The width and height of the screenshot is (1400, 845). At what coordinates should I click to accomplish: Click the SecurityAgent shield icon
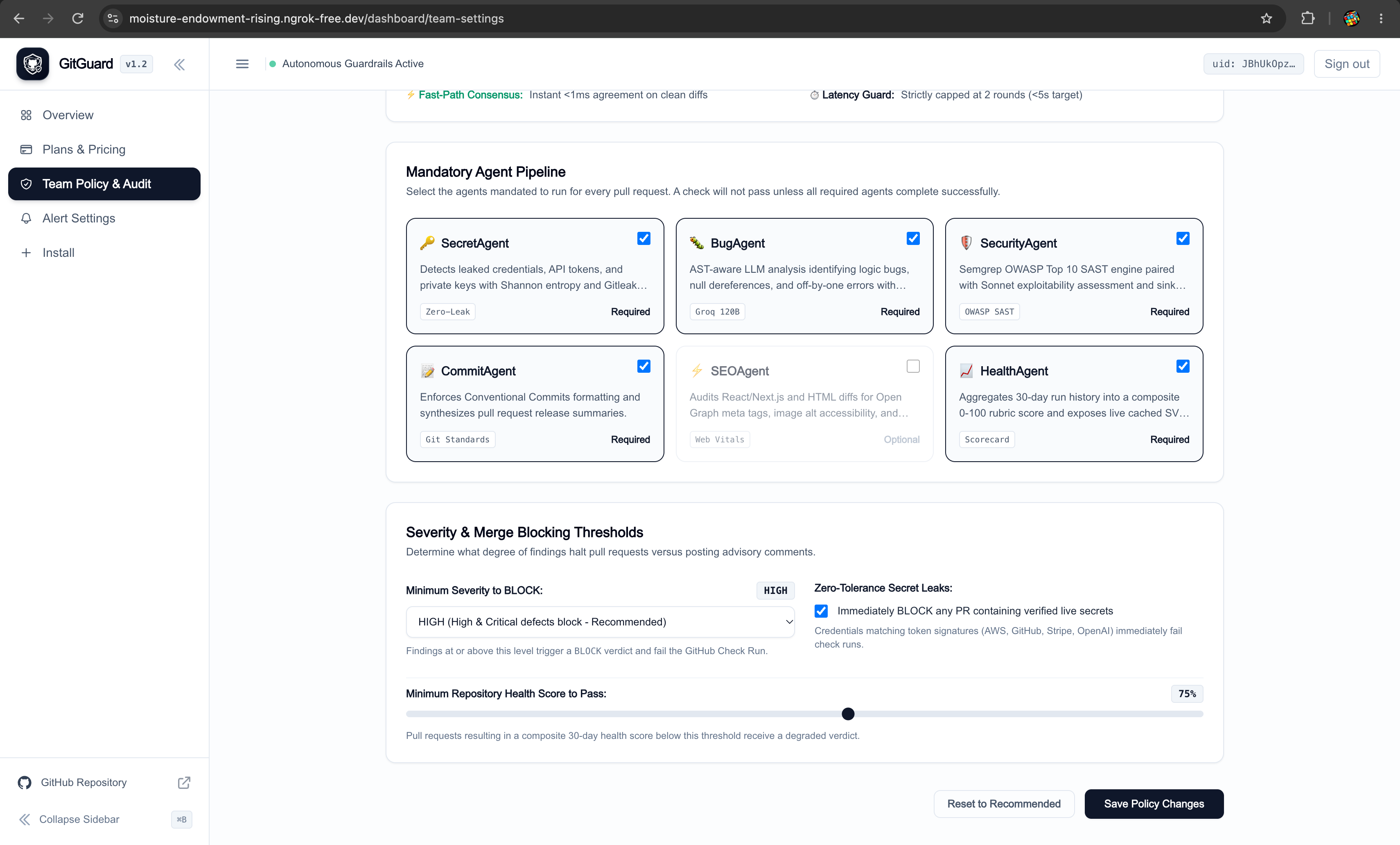(x=966, y=243)
